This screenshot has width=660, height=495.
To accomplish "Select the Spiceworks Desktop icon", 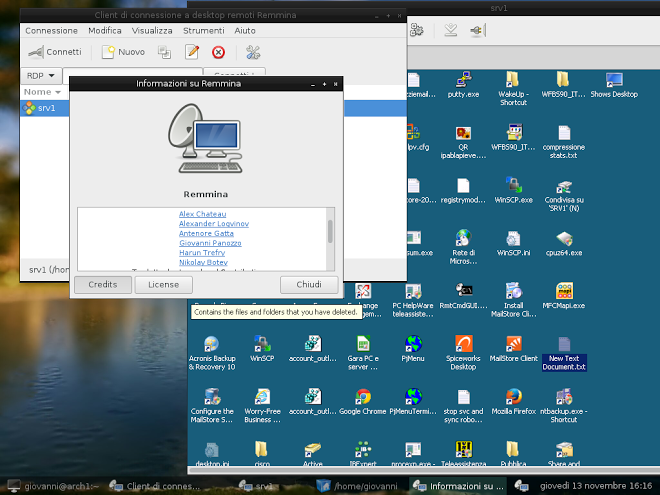I will pos(462,346).
